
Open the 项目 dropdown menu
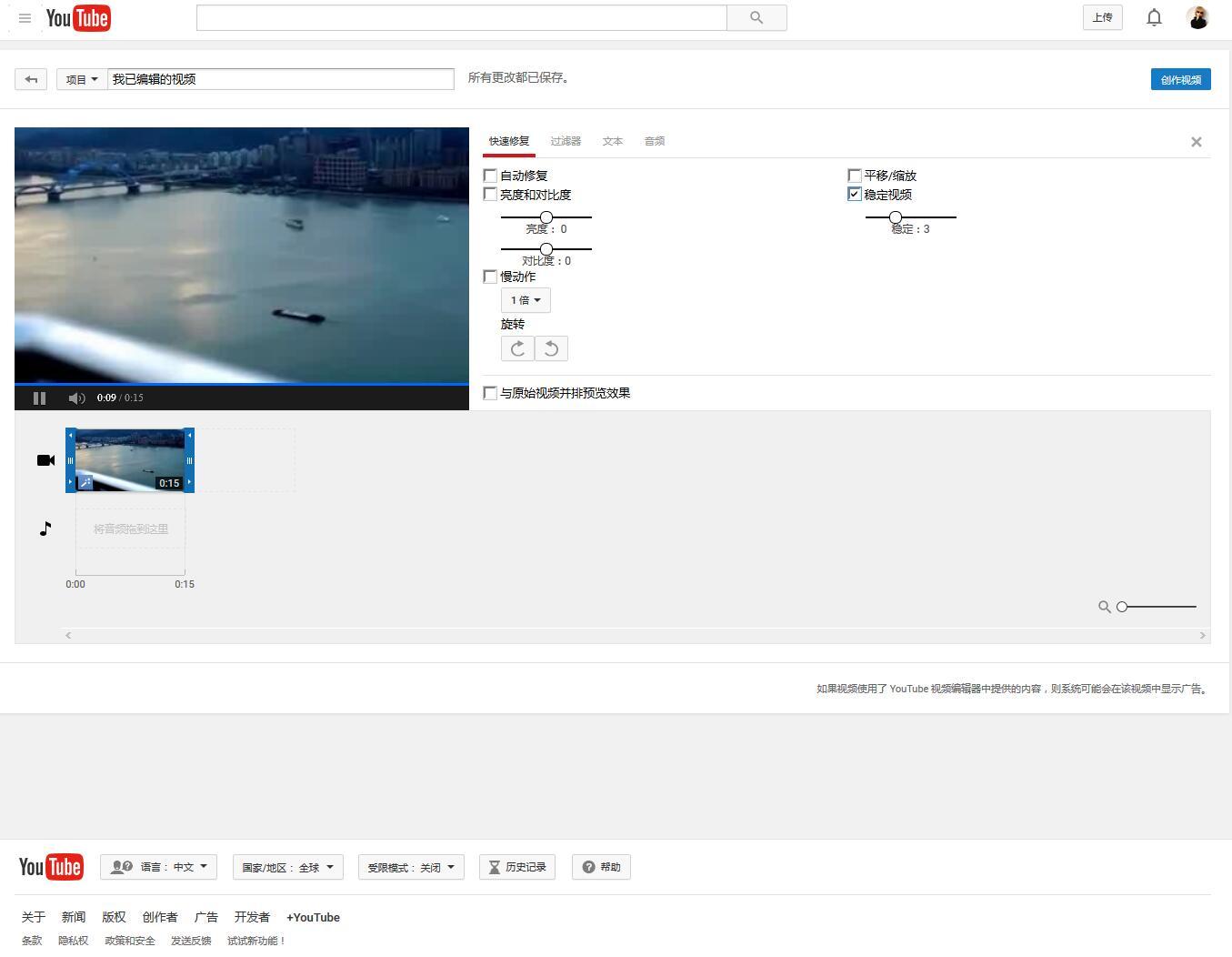(82, 79)
